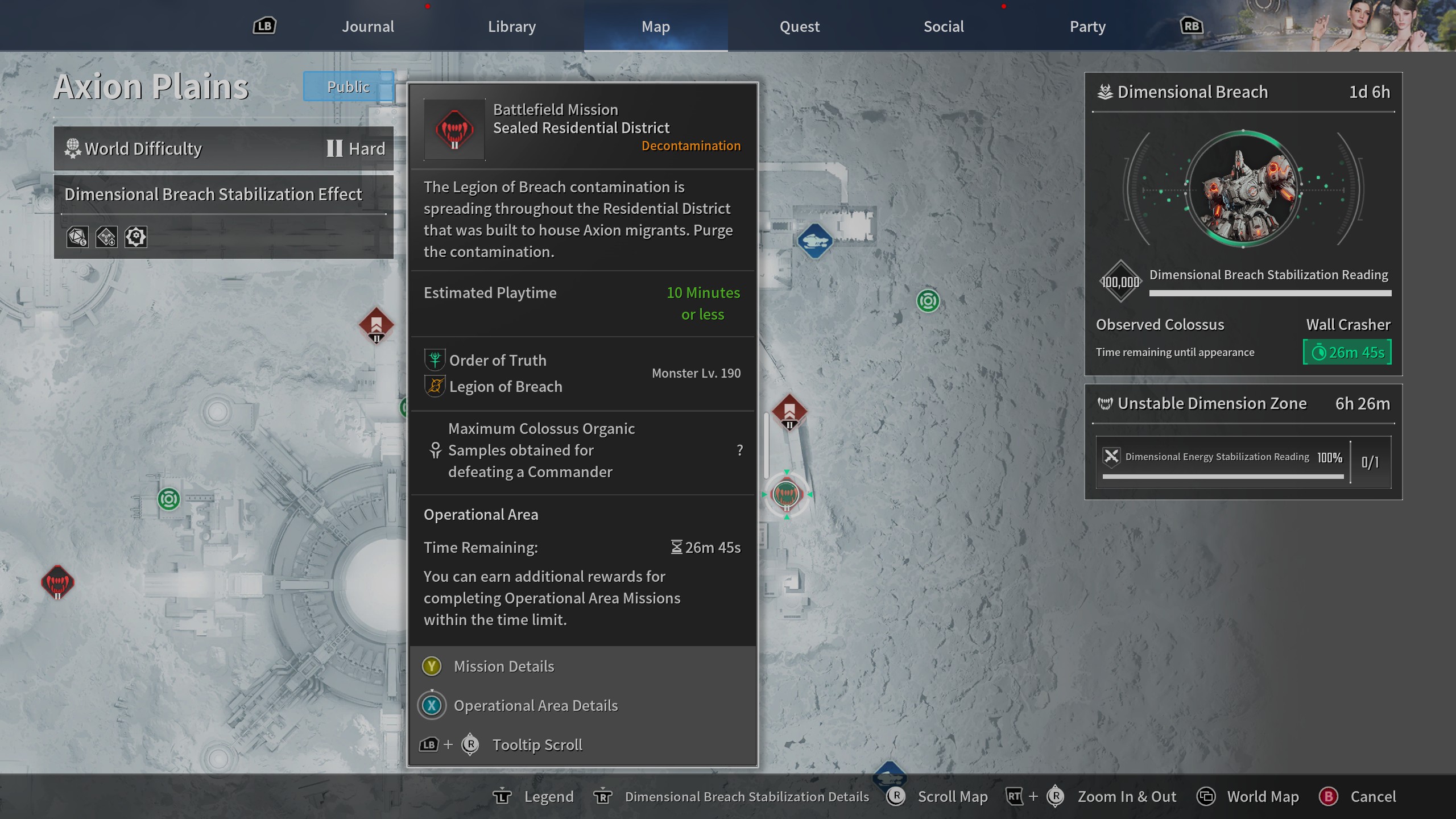
Task: Open the World Map
Action: coord(1262,796)
